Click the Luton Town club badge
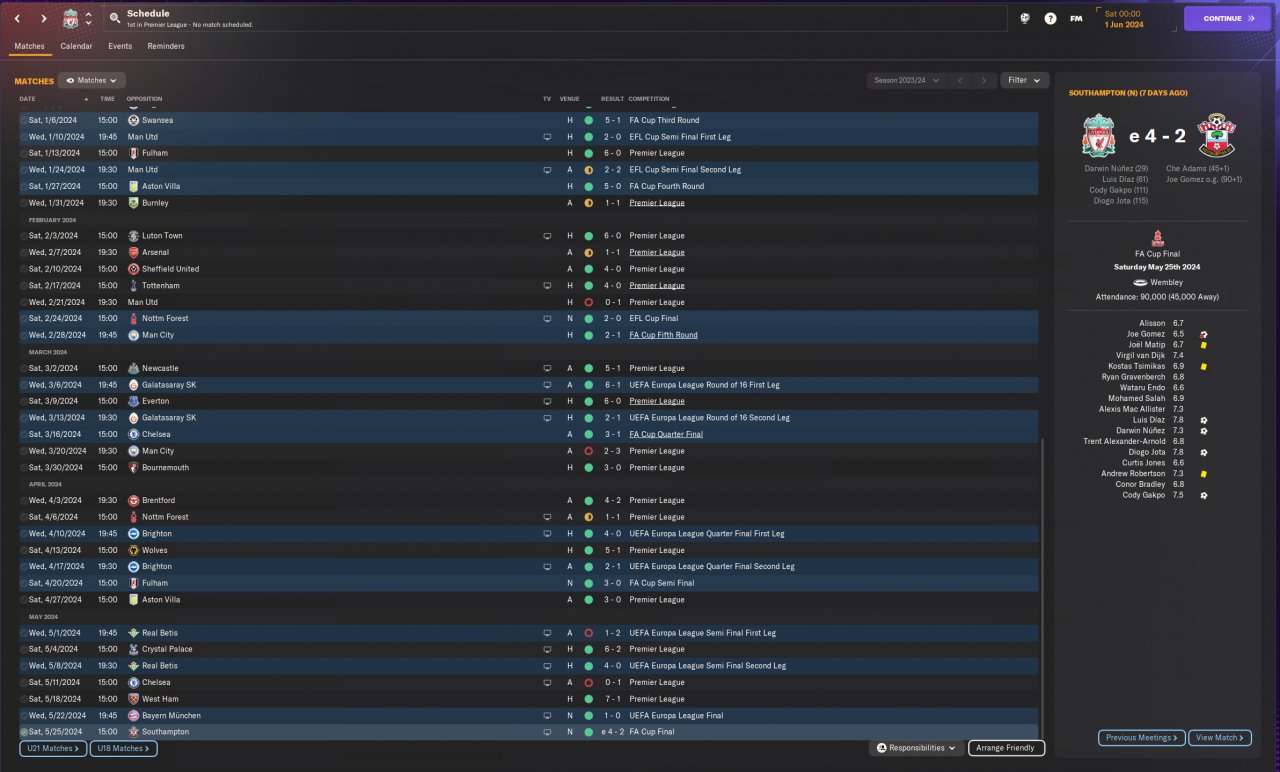The height and width of the screenshot is (772, 1280). 133,236
